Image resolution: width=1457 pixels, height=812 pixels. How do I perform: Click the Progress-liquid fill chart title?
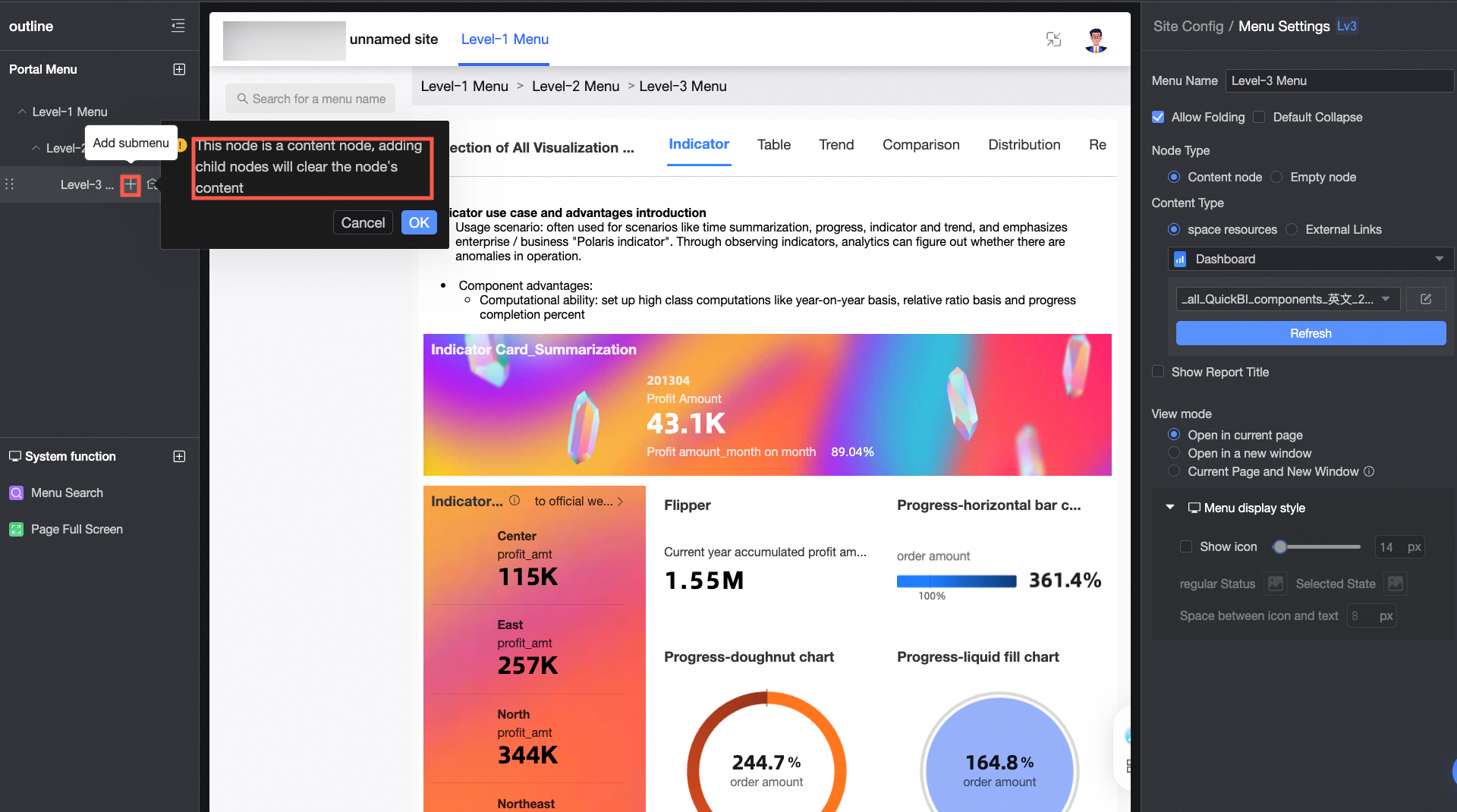click(x=978, y=656)
